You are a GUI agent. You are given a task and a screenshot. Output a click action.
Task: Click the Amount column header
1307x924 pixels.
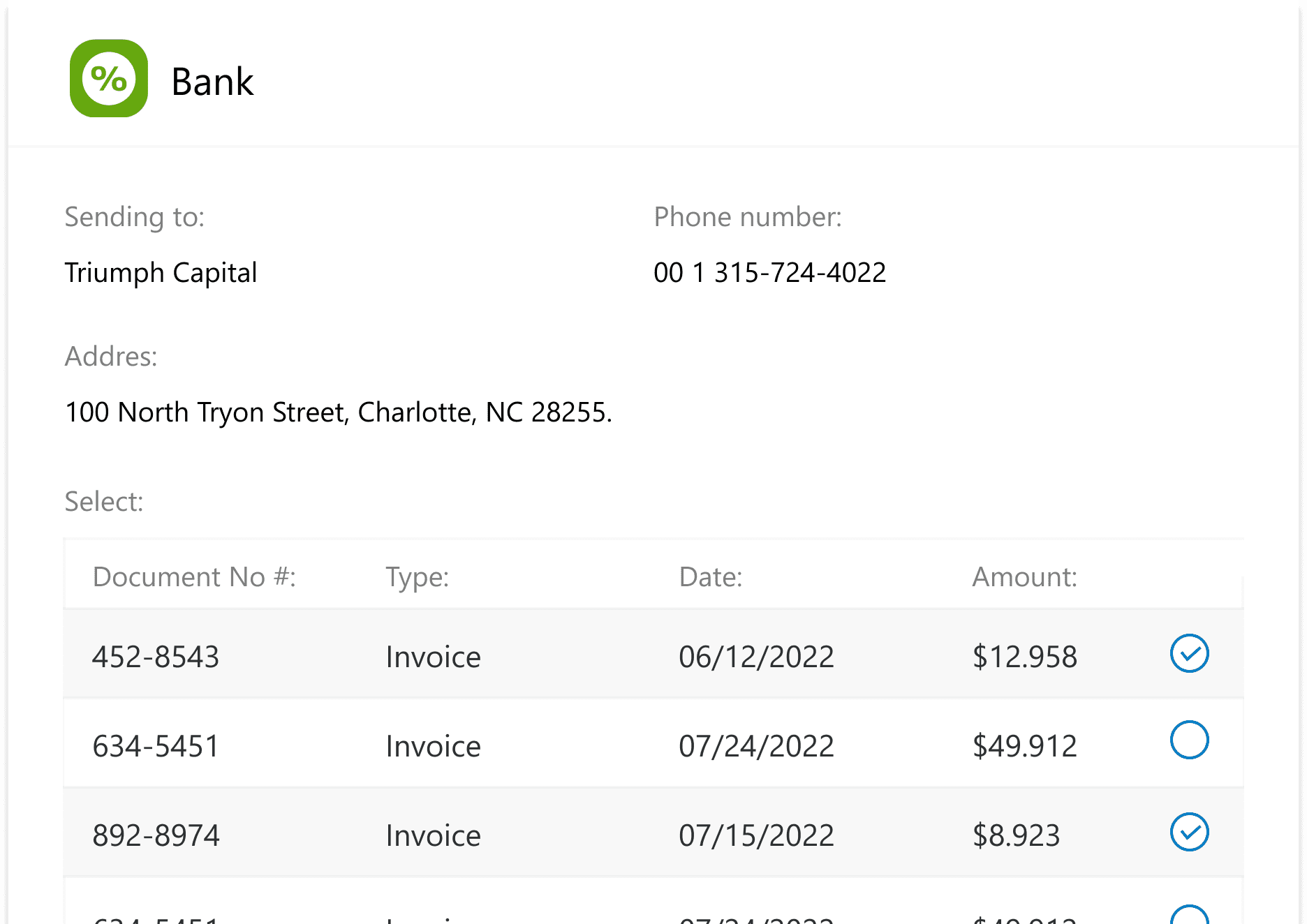pos(1024,576)
